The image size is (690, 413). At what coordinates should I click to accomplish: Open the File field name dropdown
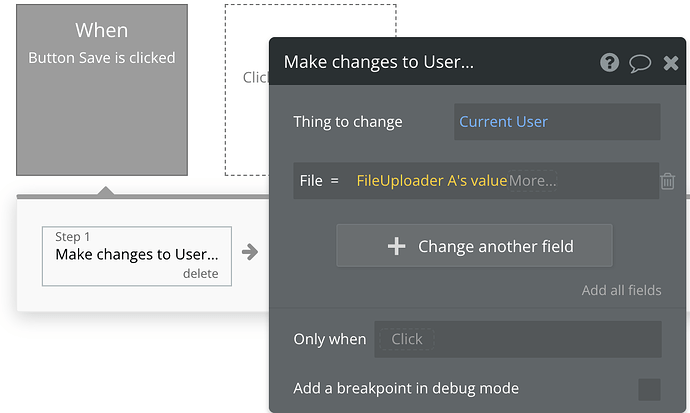(311, 181)
